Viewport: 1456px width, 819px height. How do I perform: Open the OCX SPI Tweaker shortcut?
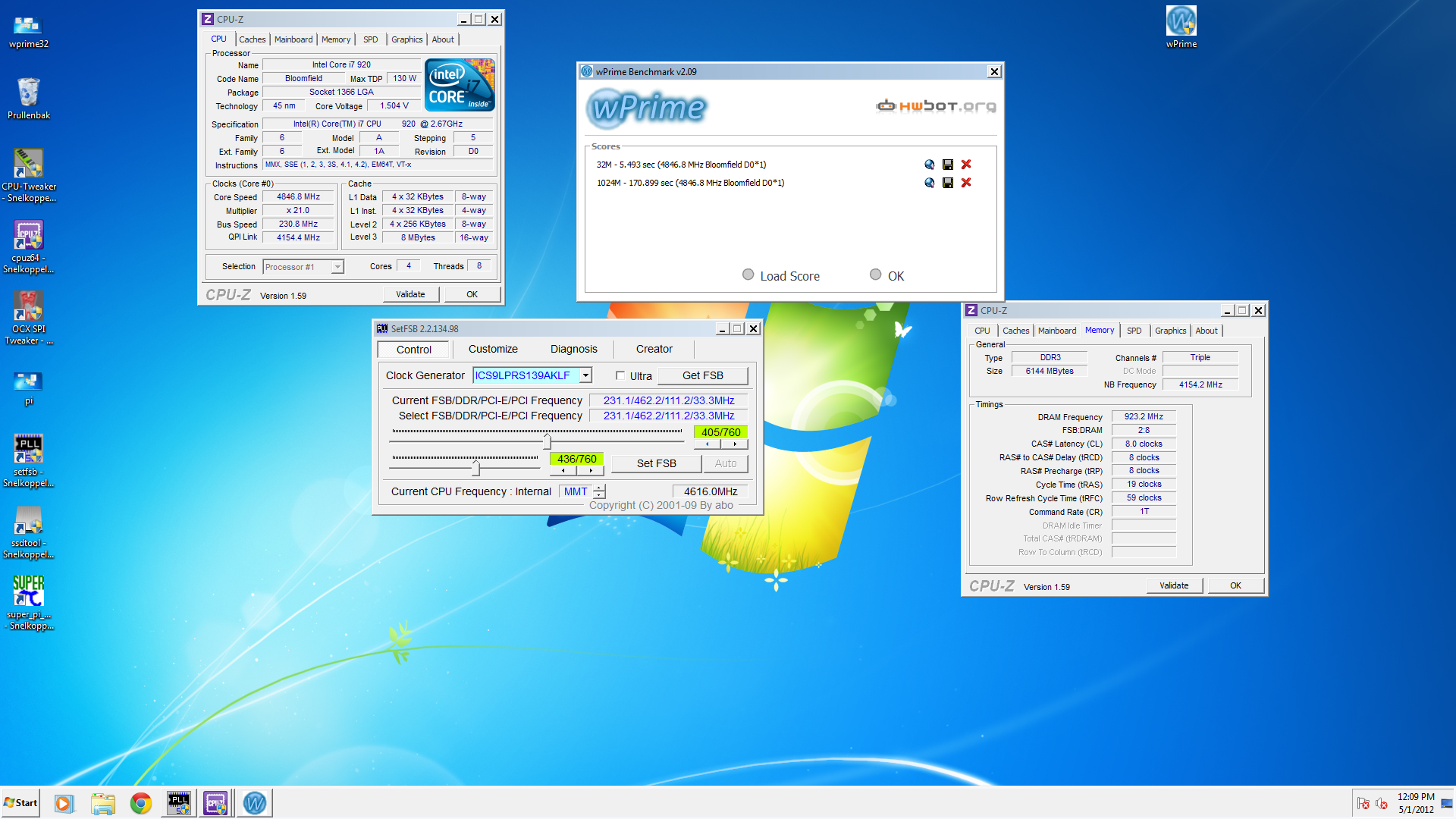pos(29,318)
